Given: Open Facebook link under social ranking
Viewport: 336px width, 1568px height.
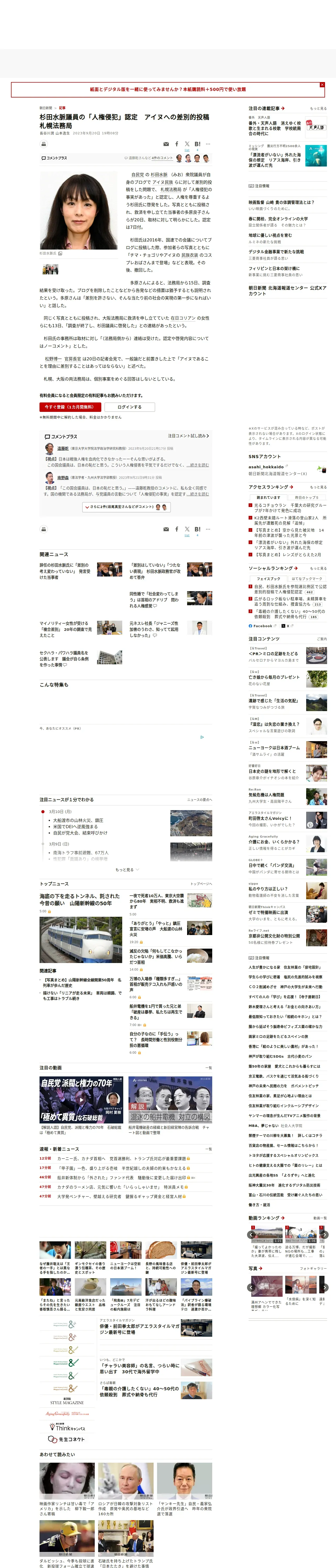Looking at the screenshot, I should click(262, 626).
